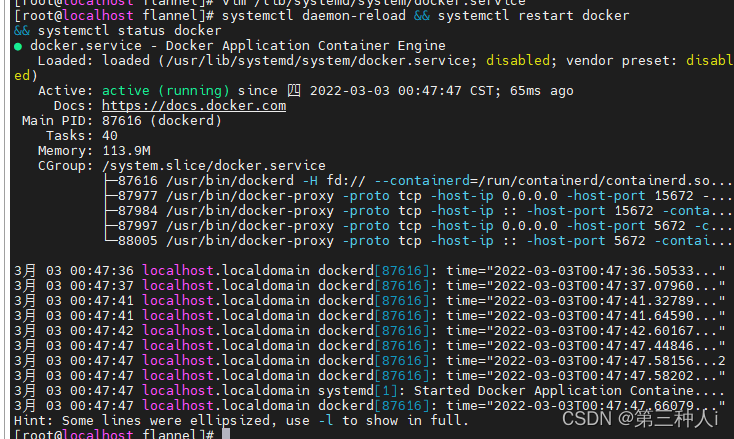
Task: Click log line timestamped 00:47:42
Action: (370, 330)
